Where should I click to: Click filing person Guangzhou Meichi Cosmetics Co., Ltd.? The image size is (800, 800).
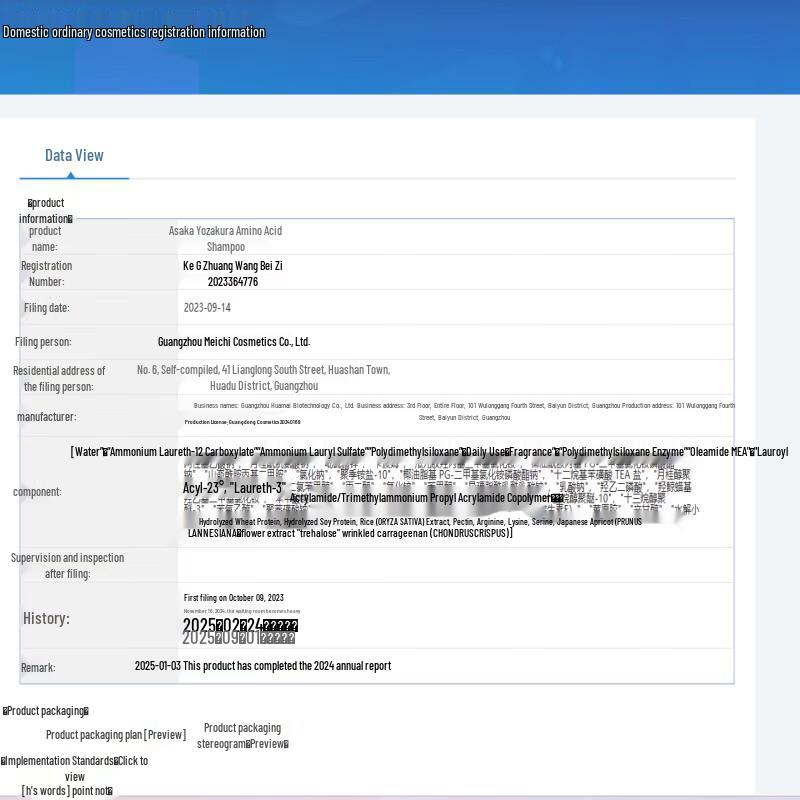[x=234, y=342]
